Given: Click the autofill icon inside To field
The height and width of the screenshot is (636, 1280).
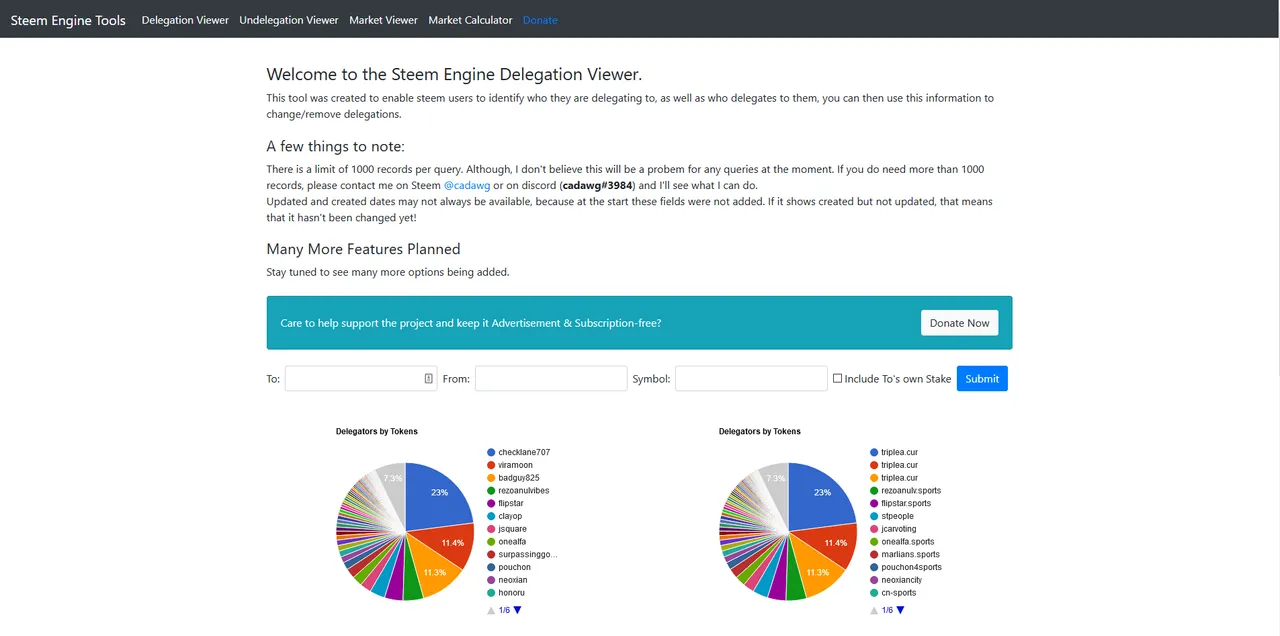Looking at the screenshot, I should [x=428, y=378].
